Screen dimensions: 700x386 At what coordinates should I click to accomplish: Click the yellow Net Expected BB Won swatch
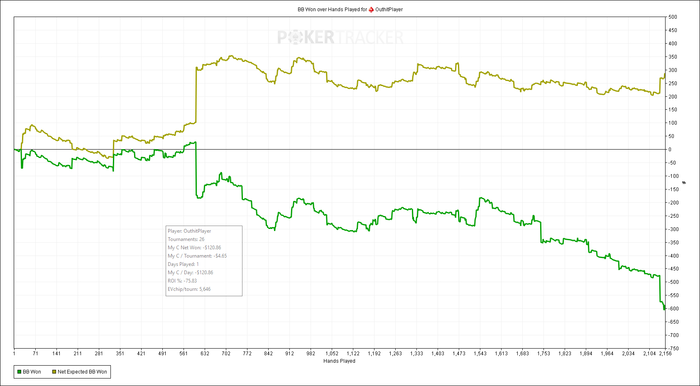54,372
